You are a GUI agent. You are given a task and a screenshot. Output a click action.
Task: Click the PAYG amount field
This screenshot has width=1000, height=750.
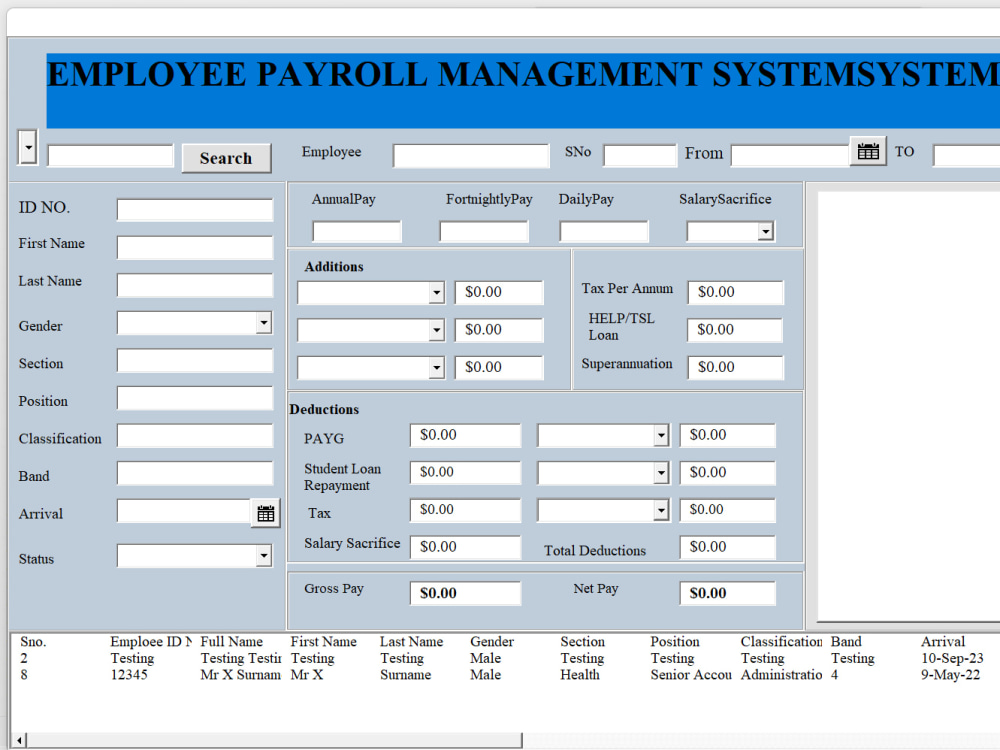click(x=465, y=435)
